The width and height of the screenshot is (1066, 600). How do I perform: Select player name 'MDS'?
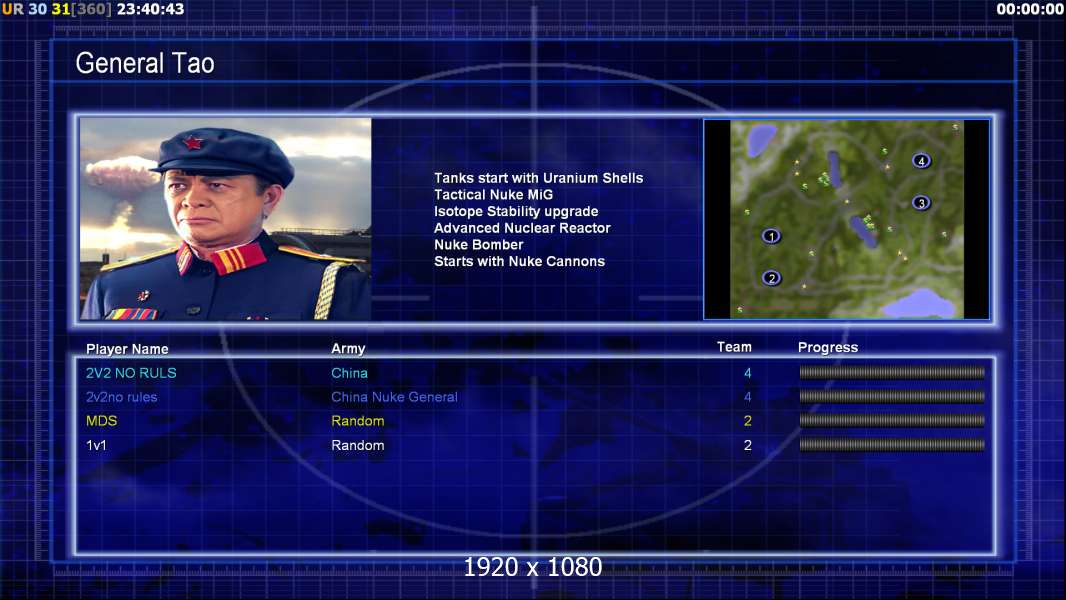pyautogui.click(x=101, y=421)
